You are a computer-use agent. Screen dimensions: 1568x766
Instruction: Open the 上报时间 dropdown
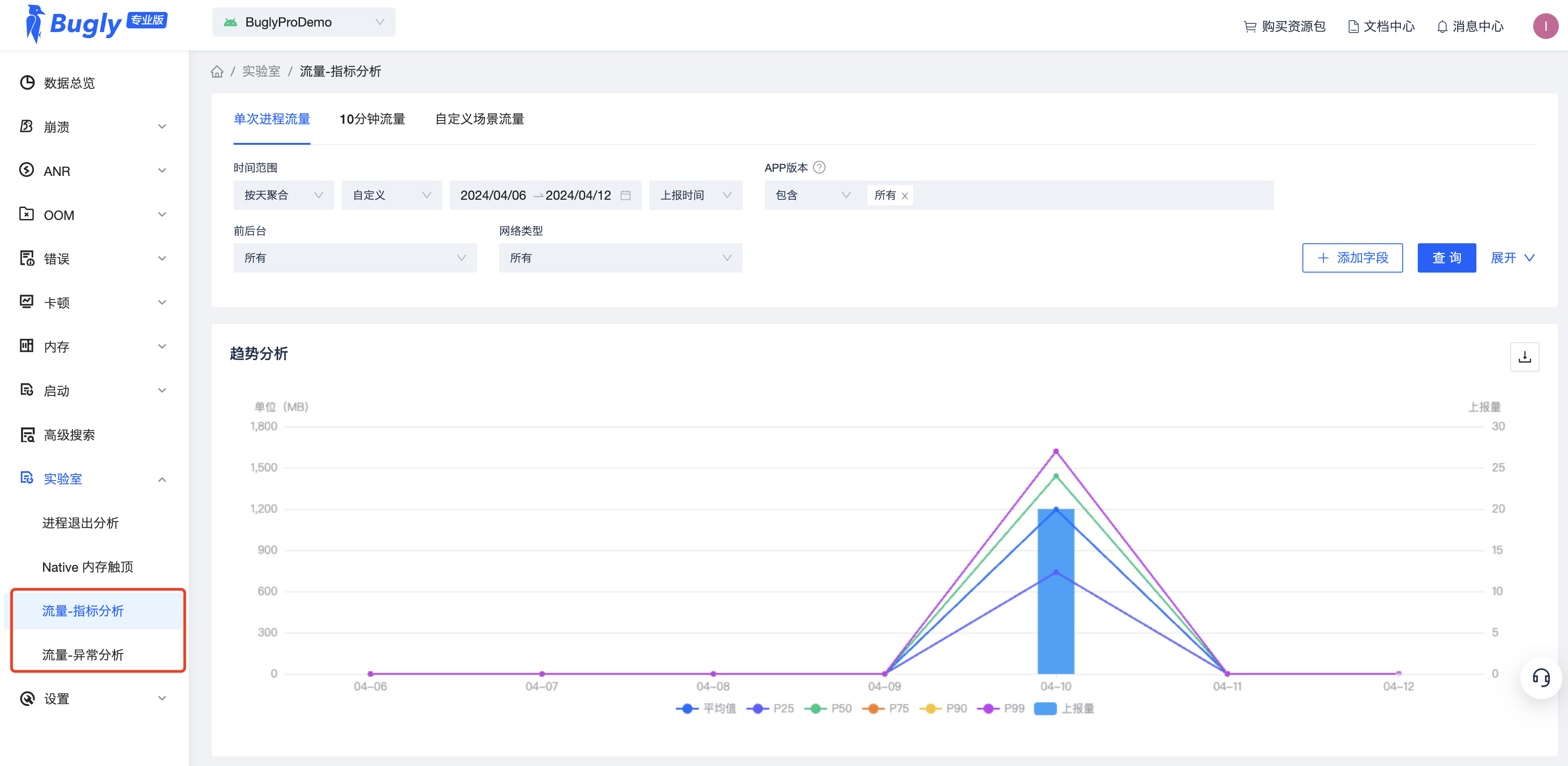tap(696, 195)
